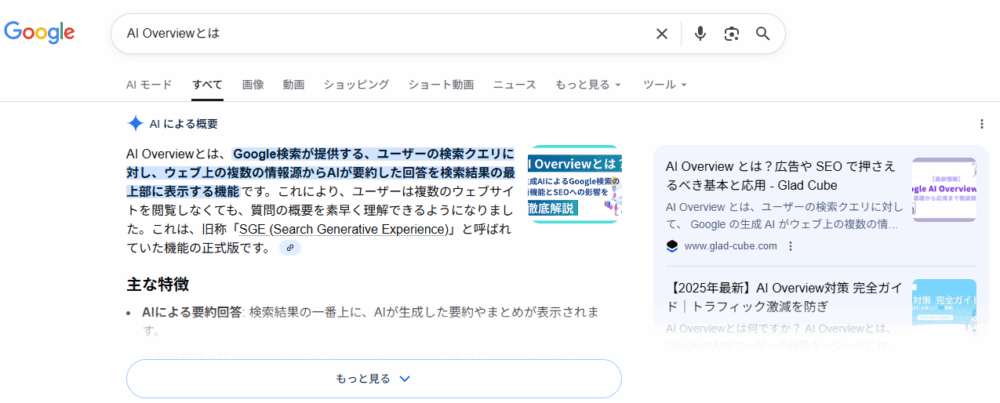The image size is (1000, 403).
Task: Start voice search with microphone icon
Action: pos(700,34)
